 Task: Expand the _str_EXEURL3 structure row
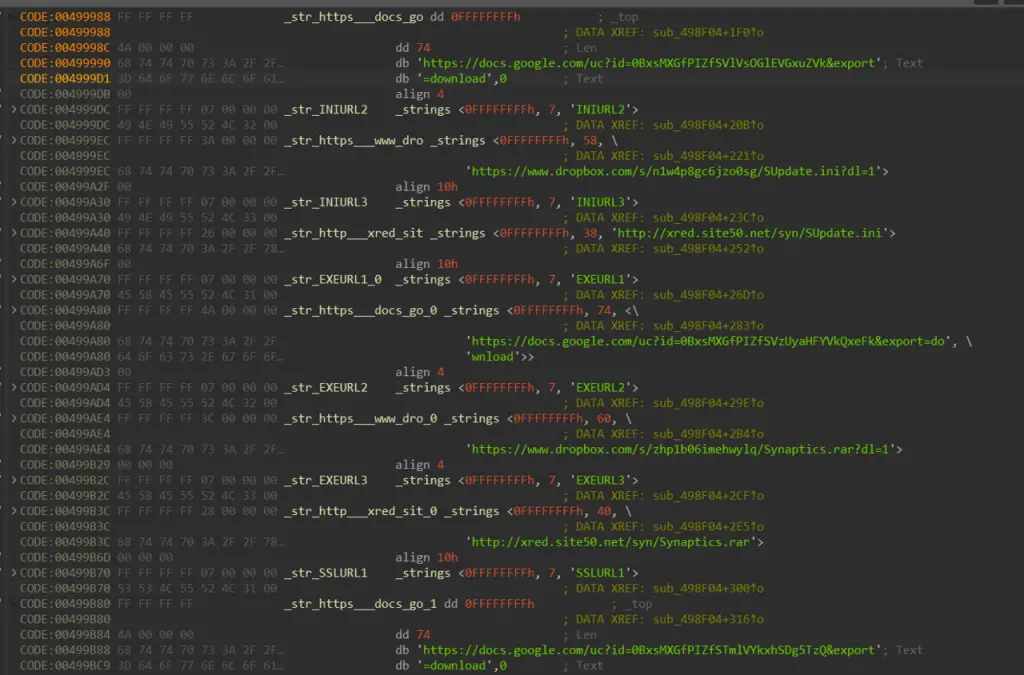pos(14,480)
